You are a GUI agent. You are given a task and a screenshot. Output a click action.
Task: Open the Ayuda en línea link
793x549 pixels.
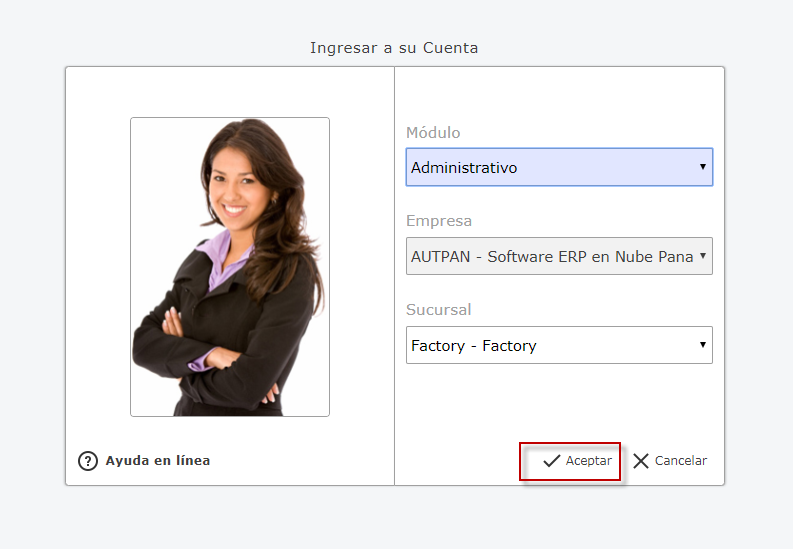click(x=157, y=461)
